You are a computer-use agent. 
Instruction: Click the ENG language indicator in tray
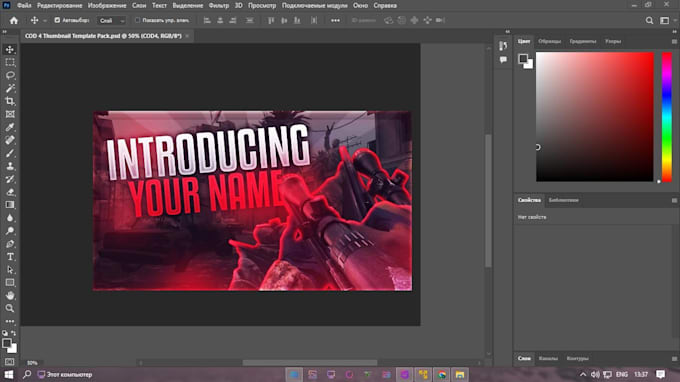(621, 375)
